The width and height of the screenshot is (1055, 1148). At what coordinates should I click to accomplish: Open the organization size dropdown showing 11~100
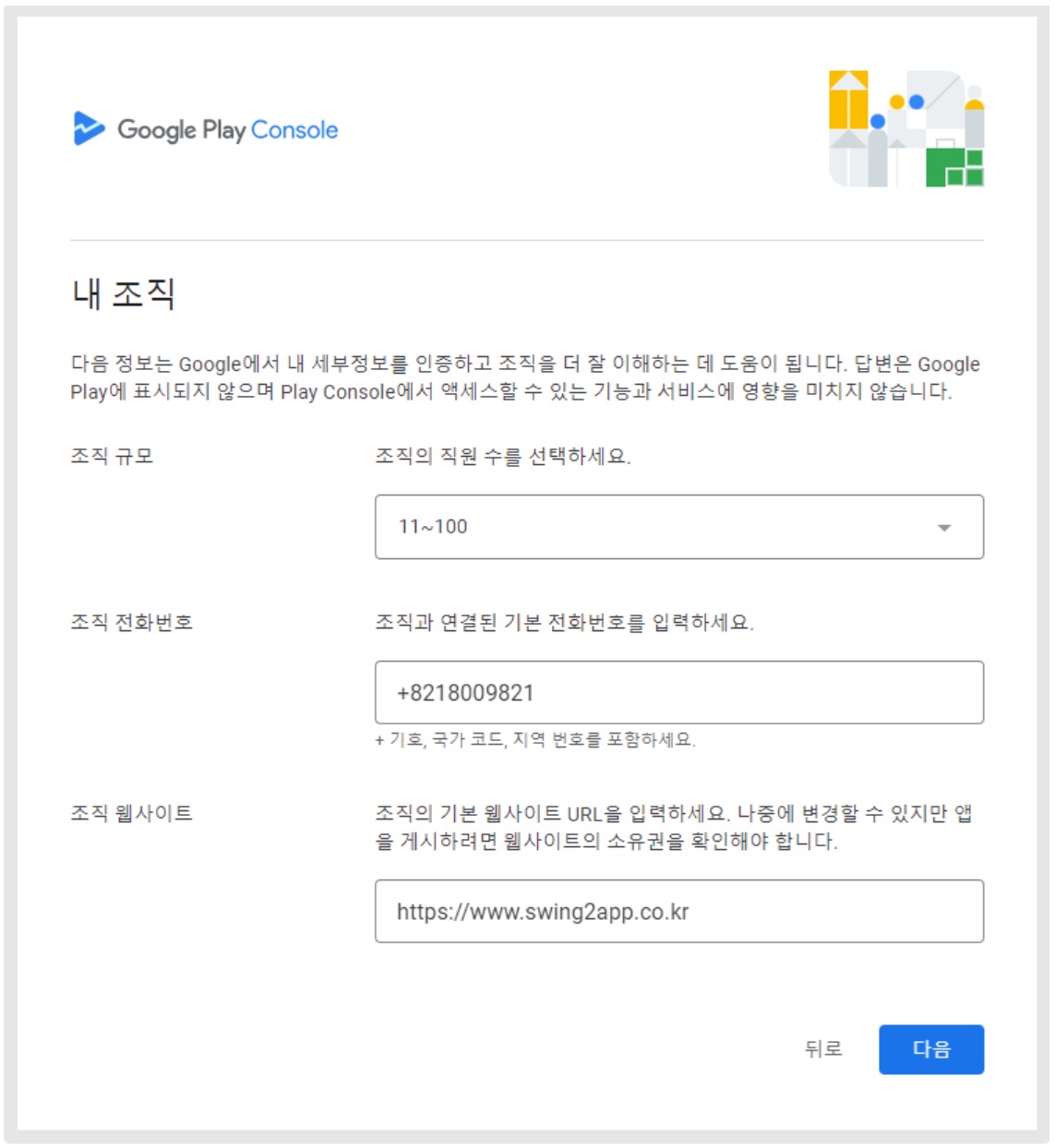tap(678, 527)
